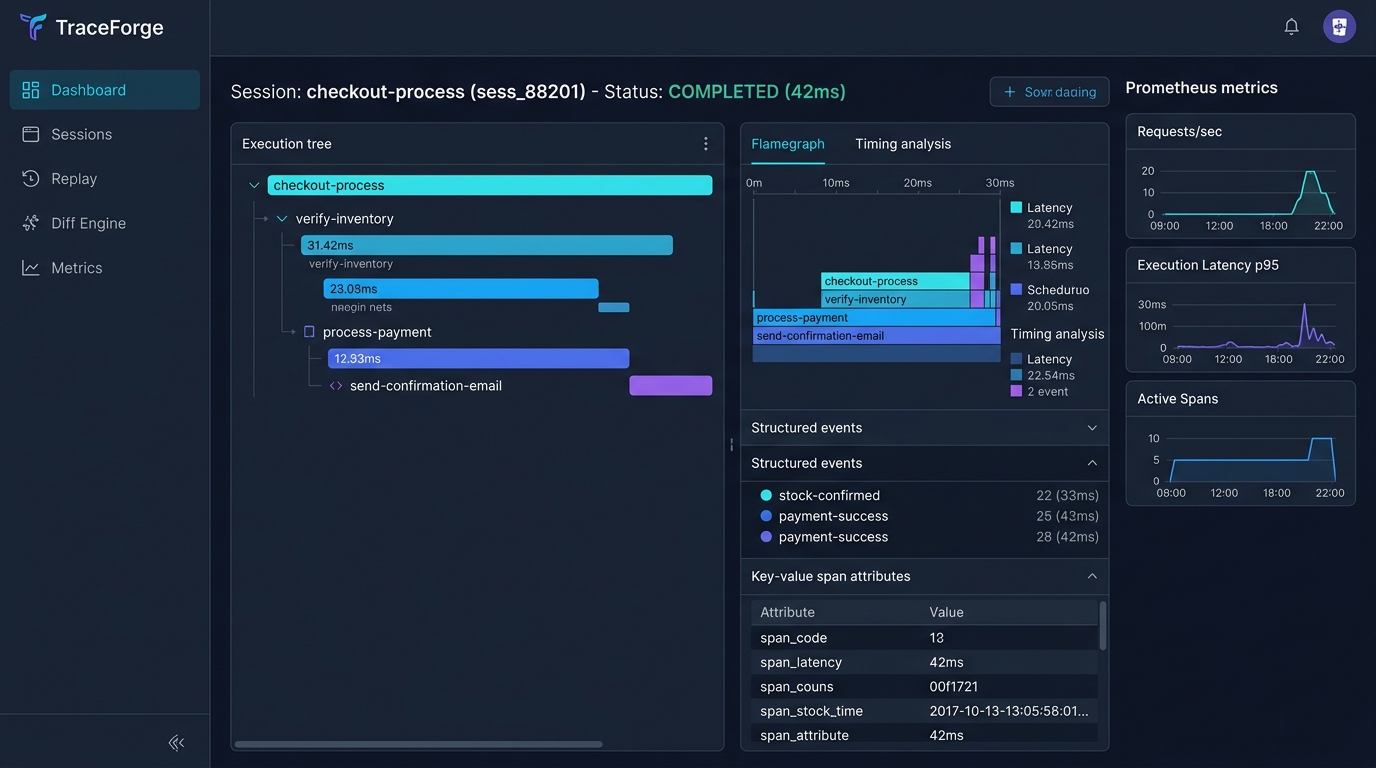Click Latency 13.86ms legend swatch

(1016, 248)
